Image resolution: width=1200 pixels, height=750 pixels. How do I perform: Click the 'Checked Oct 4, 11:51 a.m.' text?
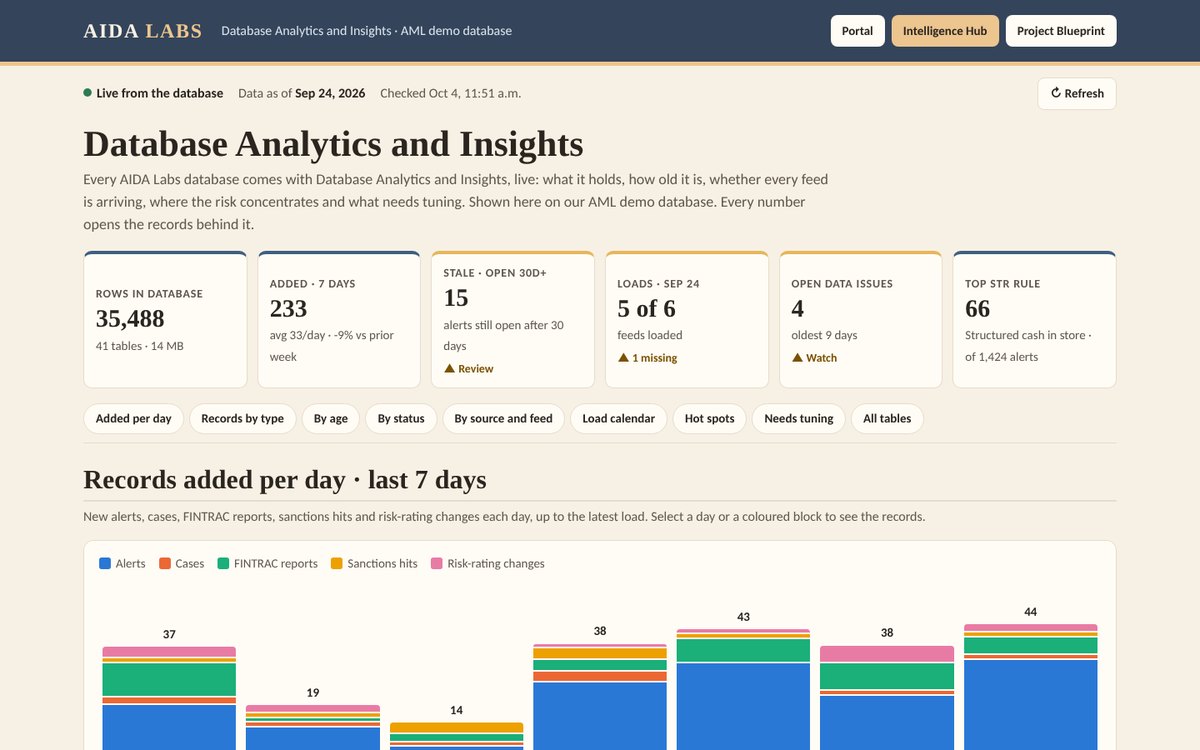(x=450, y=93)
